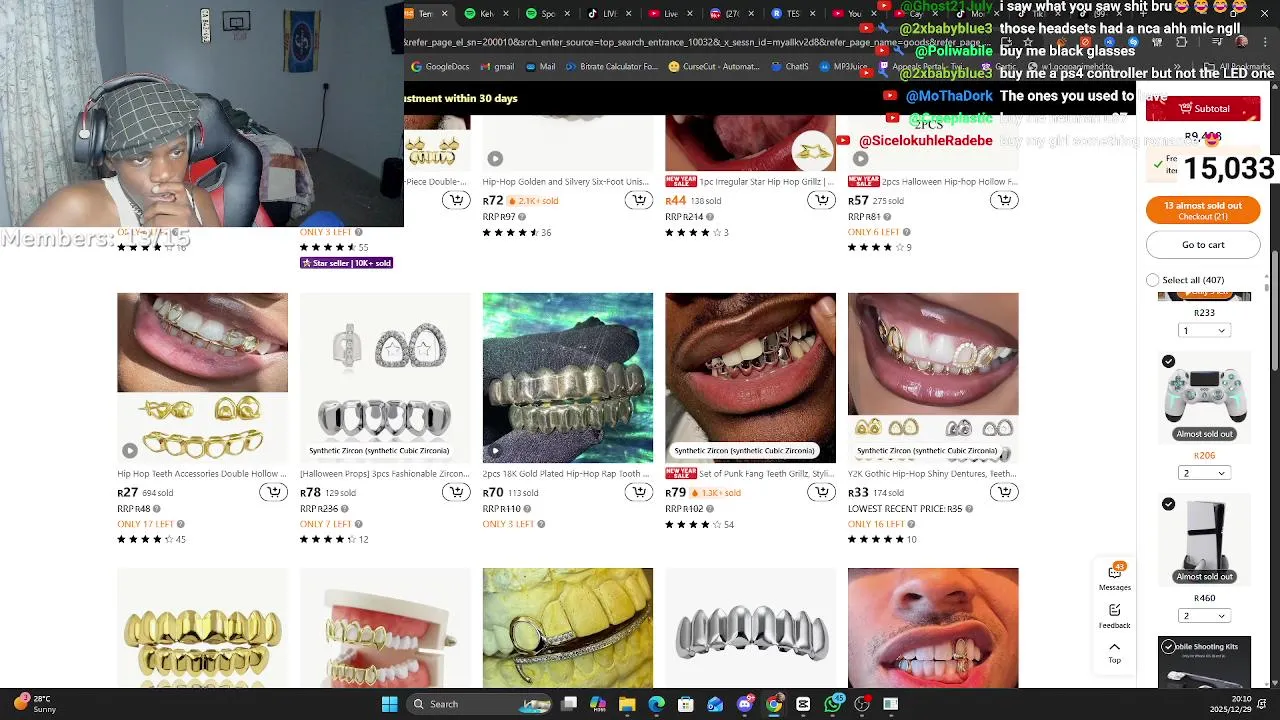Toggle the Select all (407) radio button
The width and height of the screenshot is (1280, 720).
click(x=1153, y=280)
